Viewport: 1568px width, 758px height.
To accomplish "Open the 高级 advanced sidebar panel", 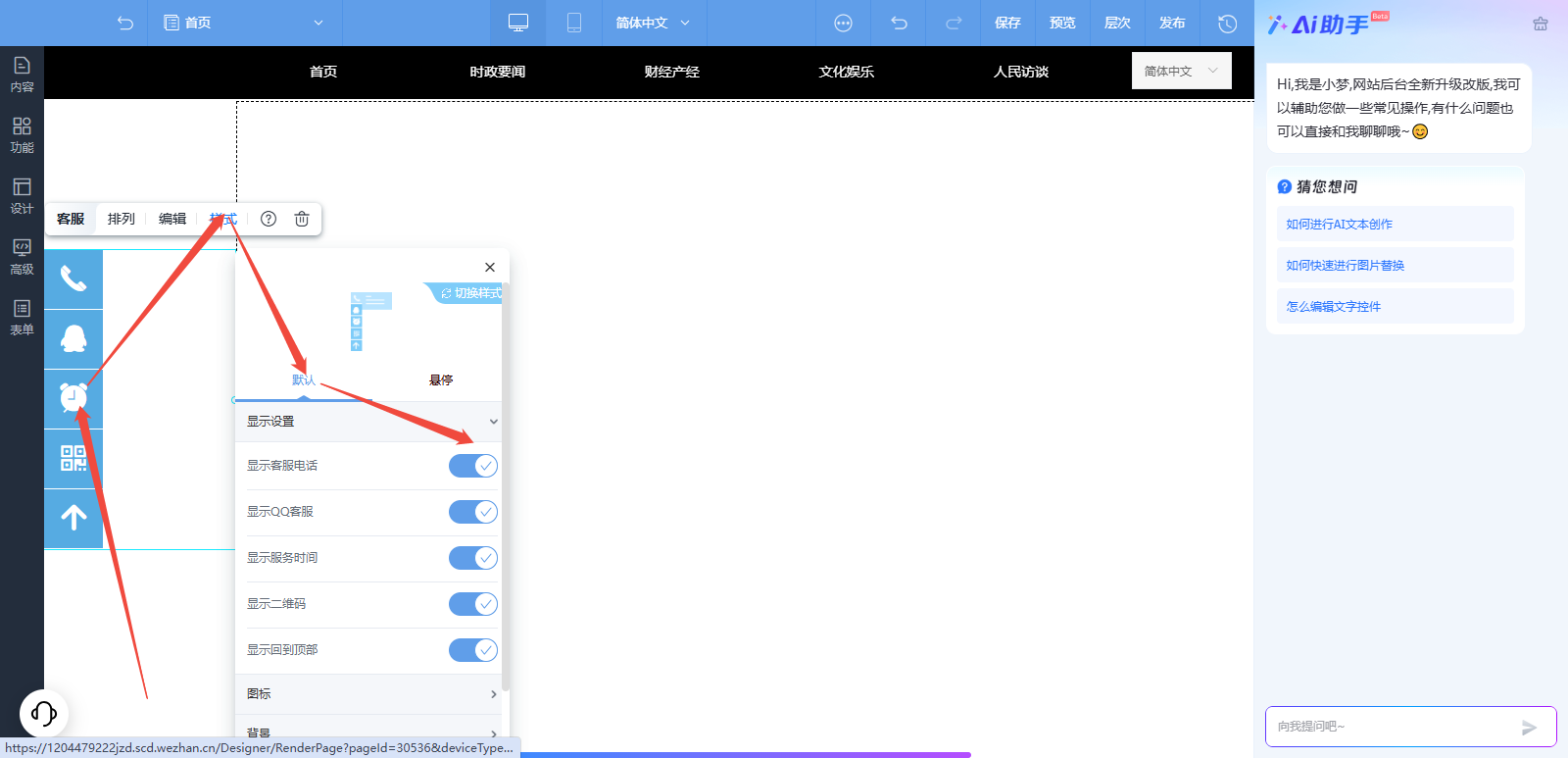I will tap(22, 257).
